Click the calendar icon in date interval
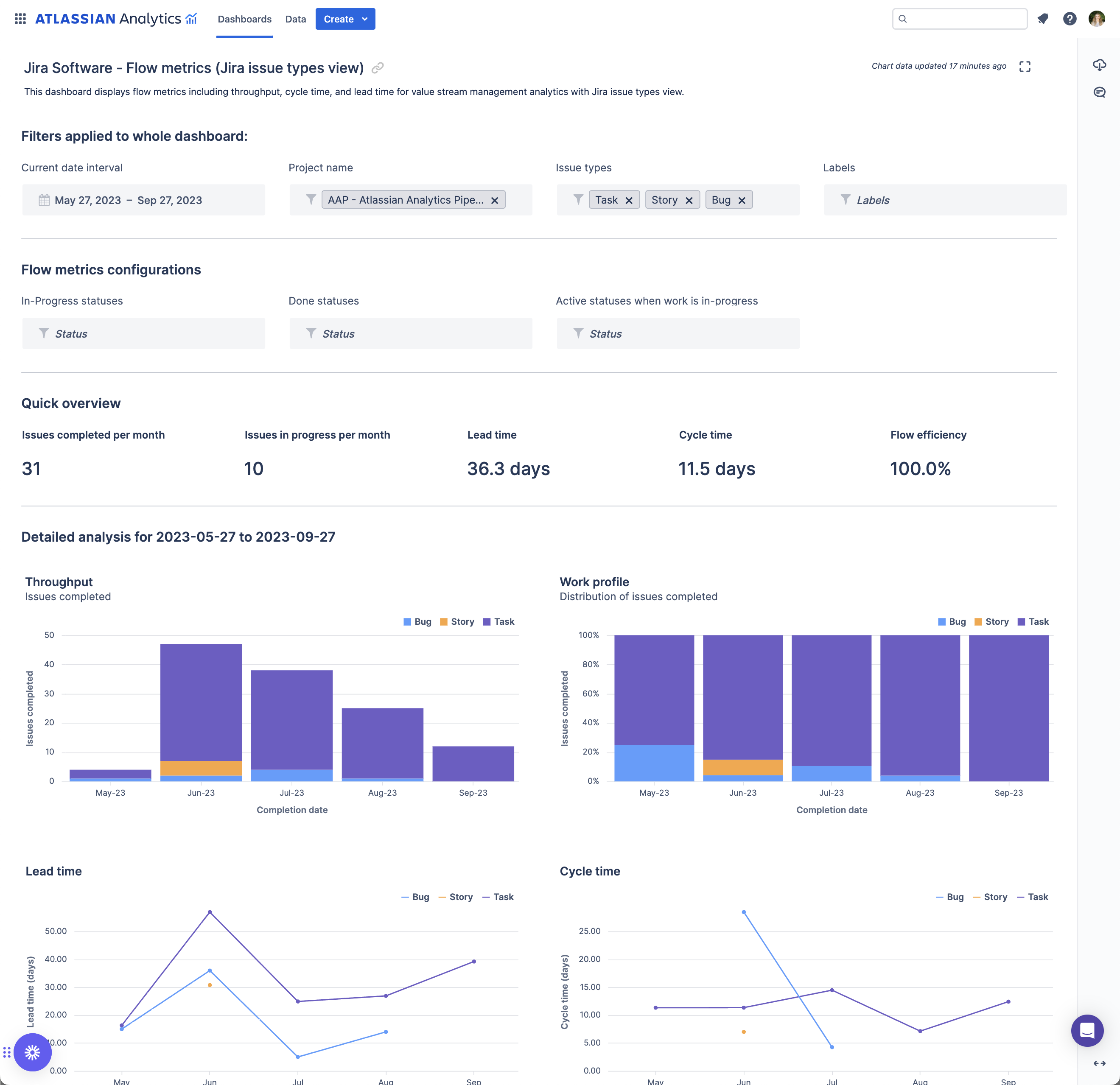Image resolution: width=1120 pixels, height=1085 pixels. (44, 200)
